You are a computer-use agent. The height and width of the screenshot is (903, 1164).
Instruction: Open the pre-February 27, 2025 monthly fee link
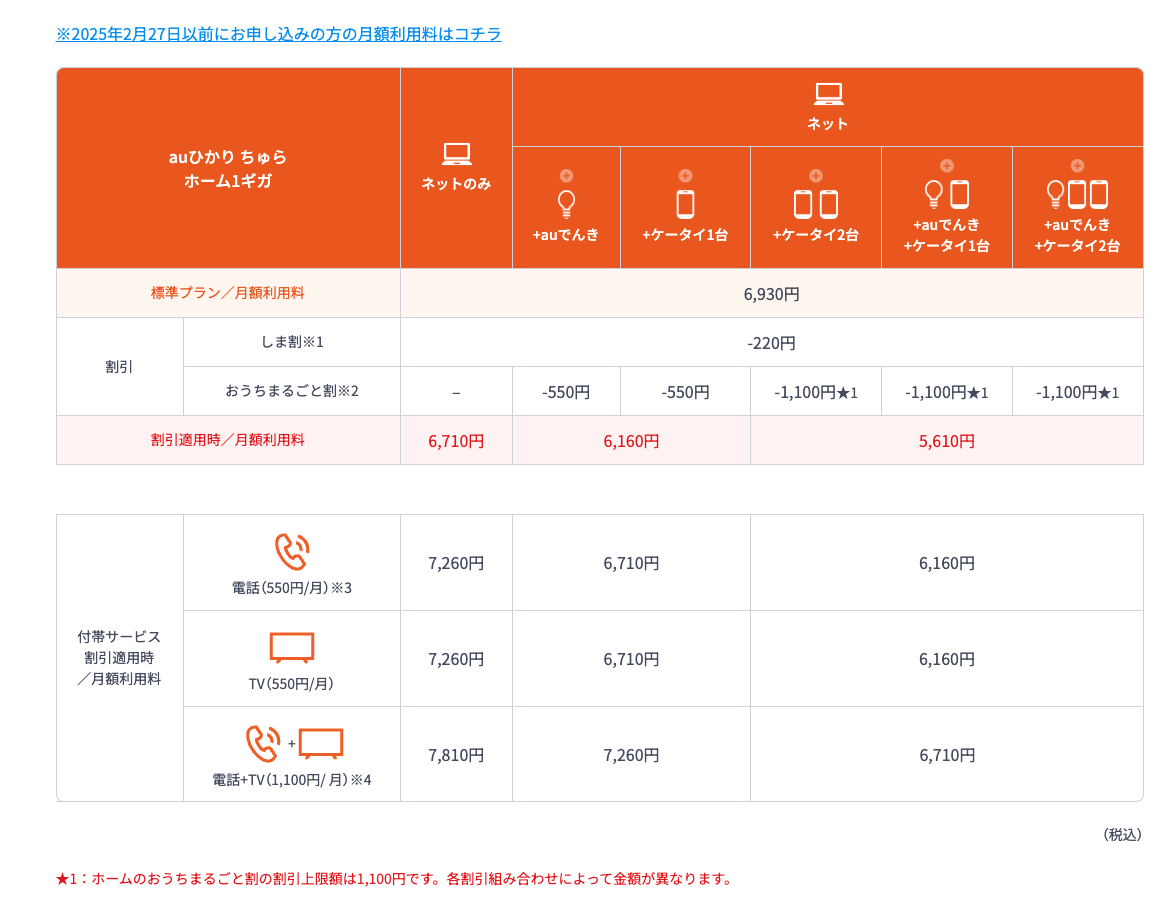[278, 34]
